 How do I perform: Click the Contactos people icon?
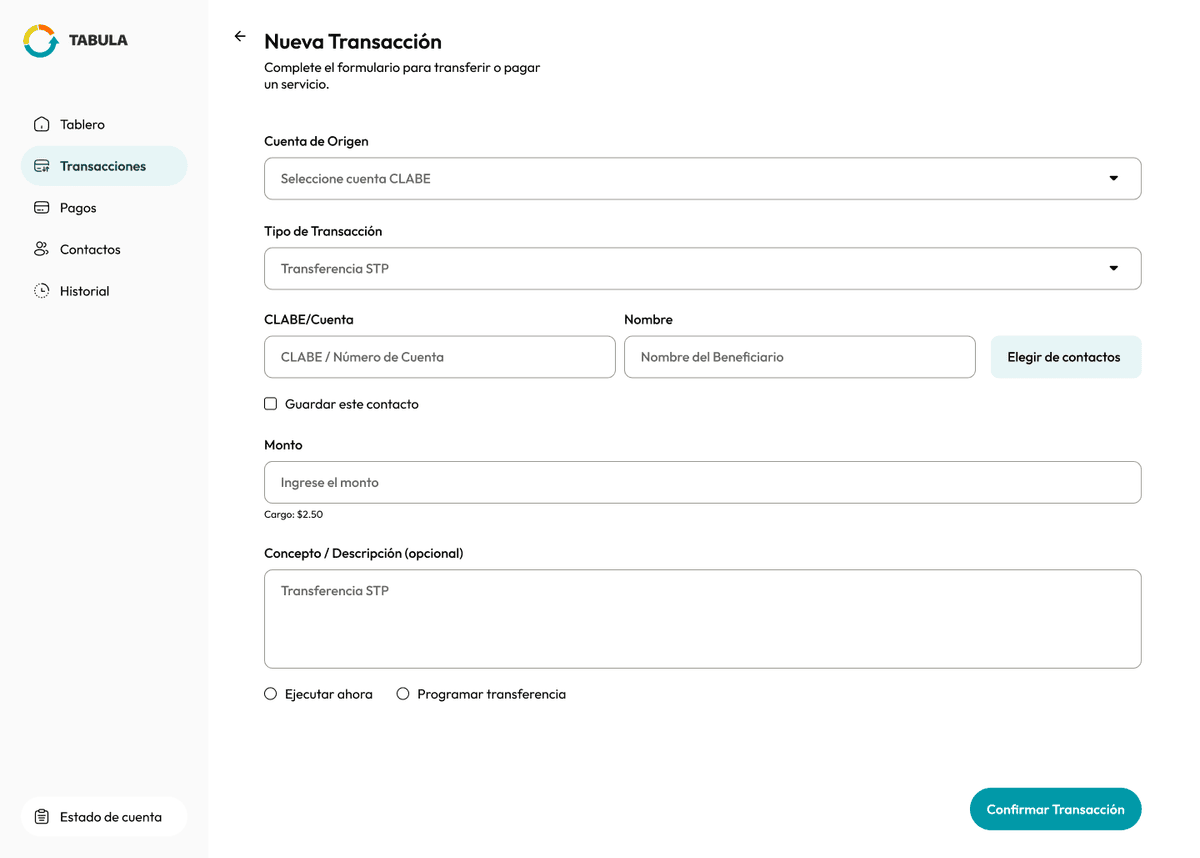tap(41, 249)
